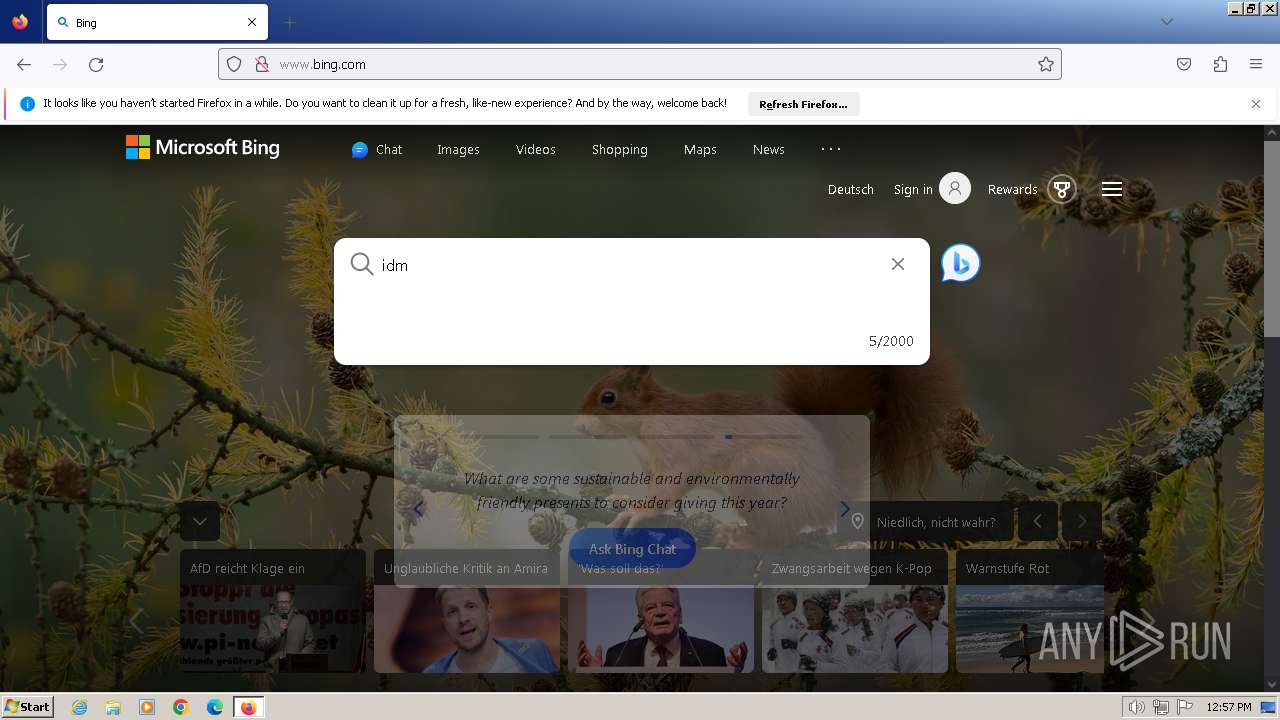Viewport: 1280px width, 720px height.
Task: Click the Microsoft Bing logo
Action: click(203, 148)
